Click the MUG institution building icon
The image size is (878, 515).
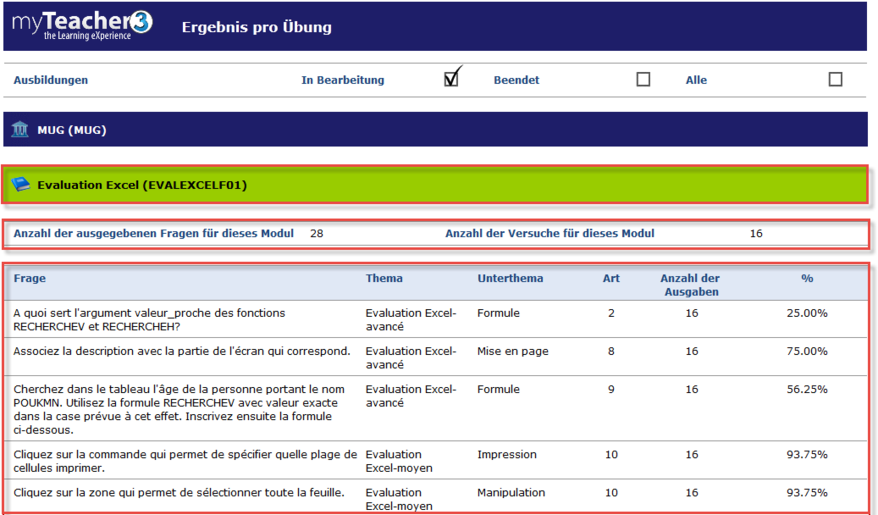[x=20, y=129]
